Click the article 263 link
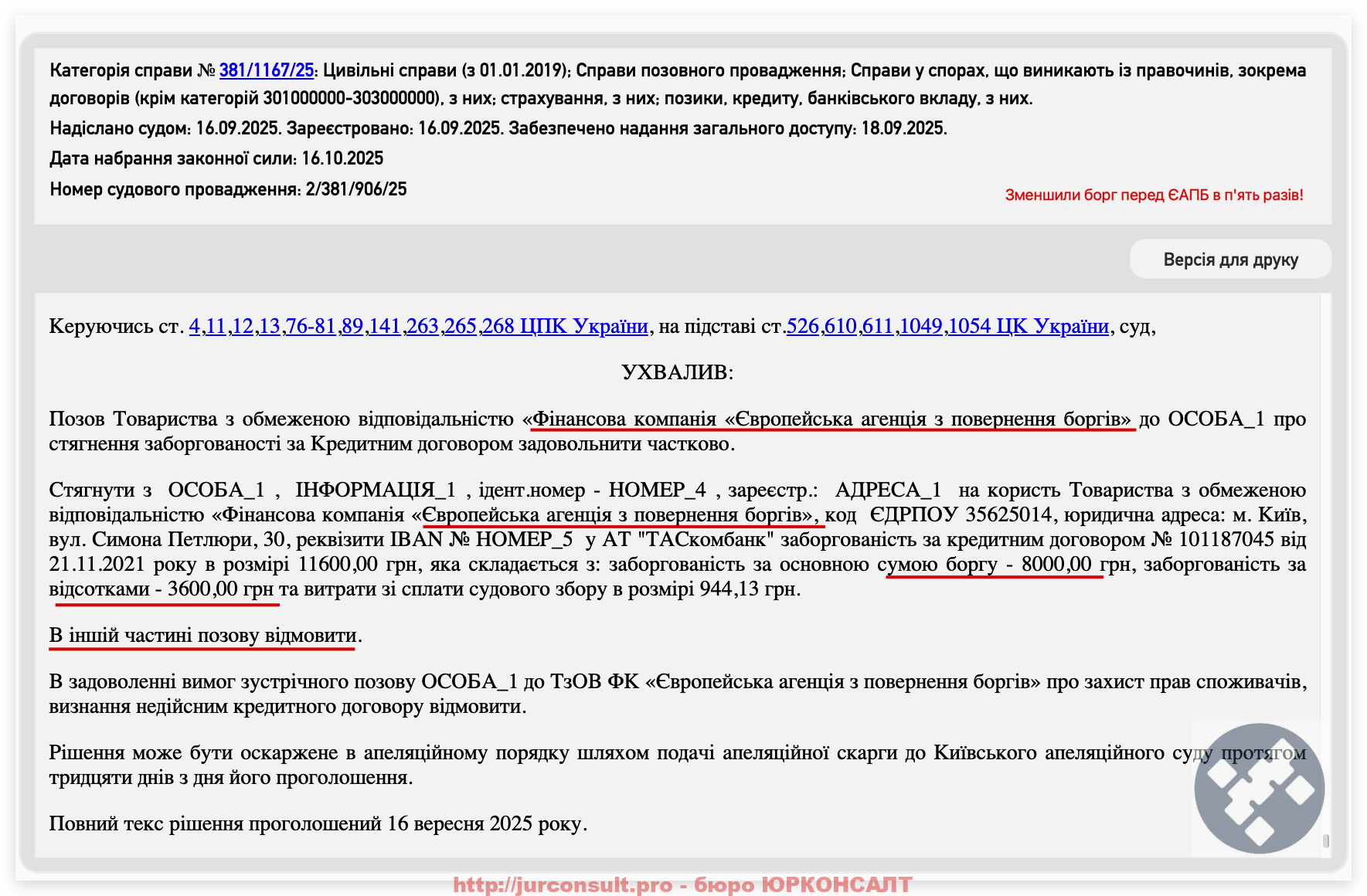 coord(423,327)
